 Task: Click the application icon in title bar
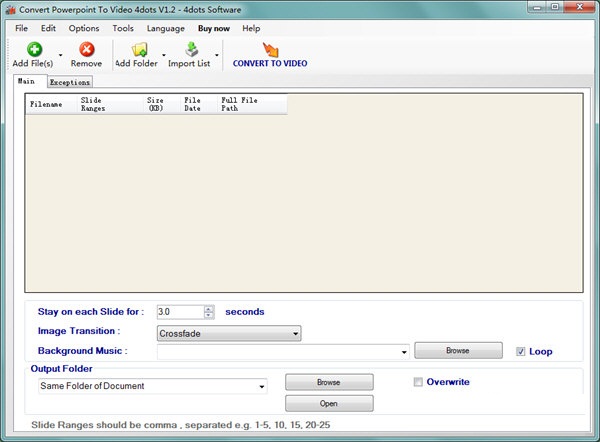point(10,10)
